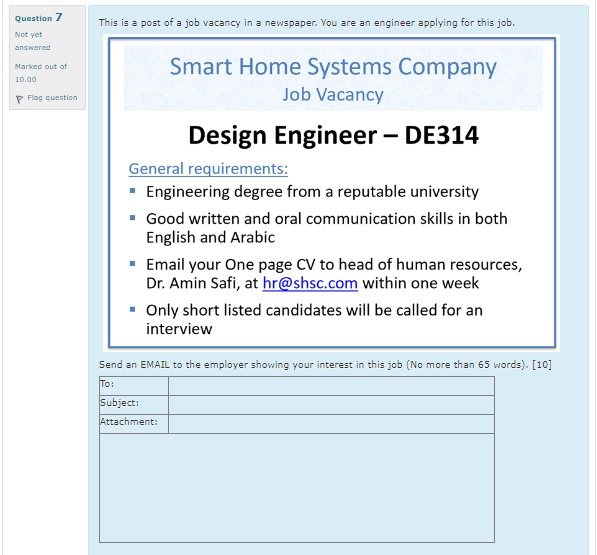Click the 'Smart Home Systems Company' title

click(333, 67)
